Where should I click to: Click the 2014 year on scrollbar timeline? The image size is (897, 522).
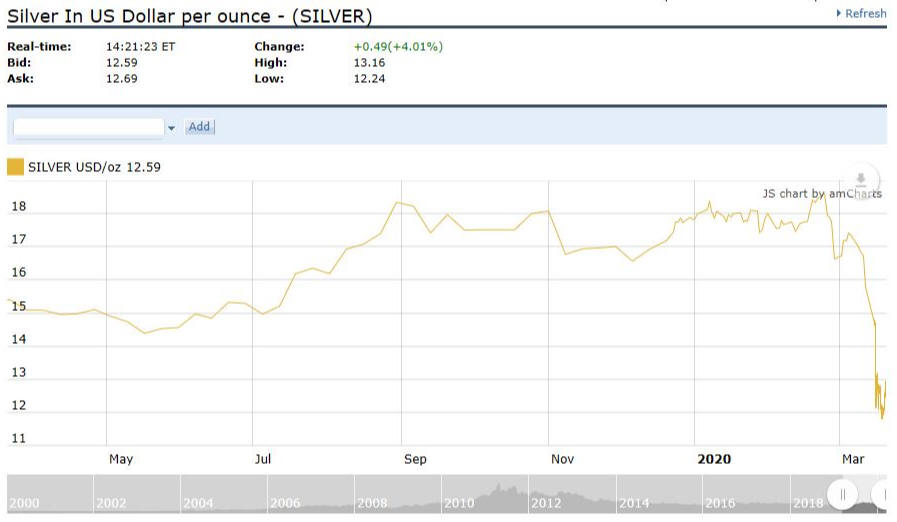[634, 503]
